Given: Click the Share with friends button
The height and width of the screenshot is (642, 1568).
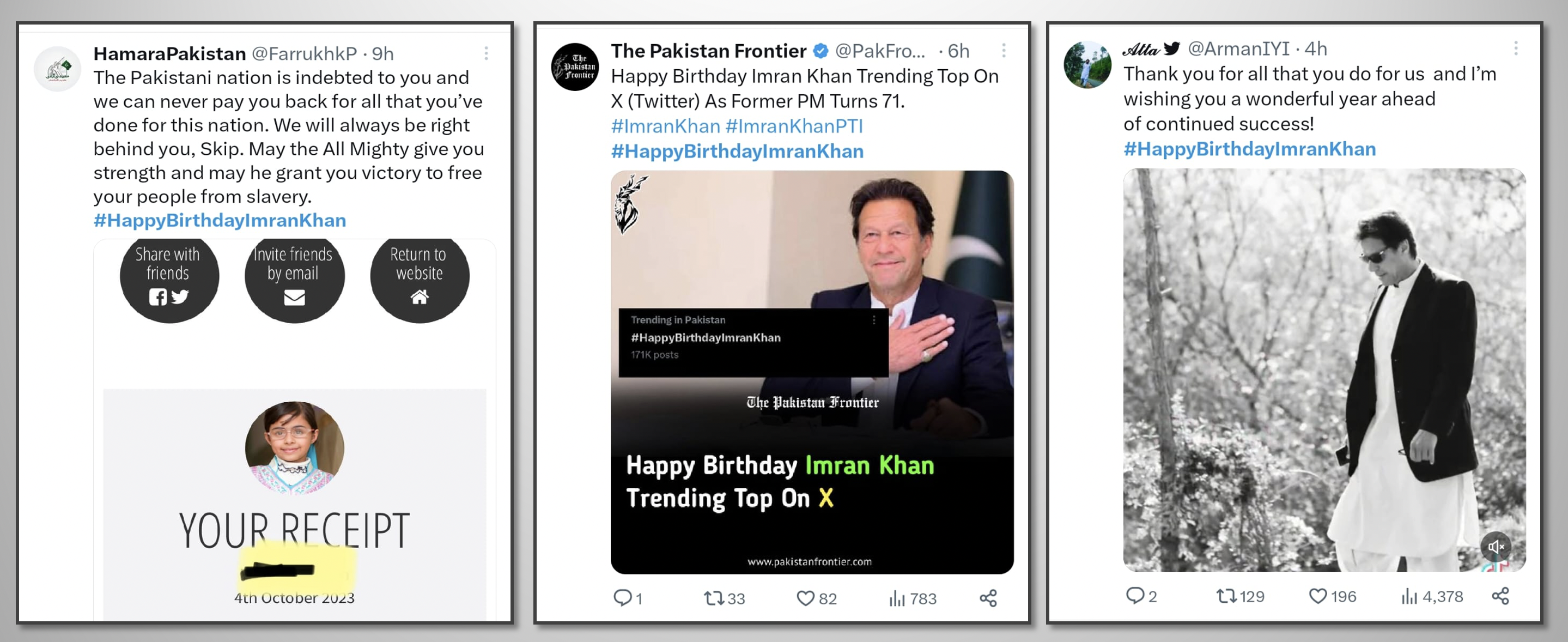Looking at the screenshot, I should (168, 277).
